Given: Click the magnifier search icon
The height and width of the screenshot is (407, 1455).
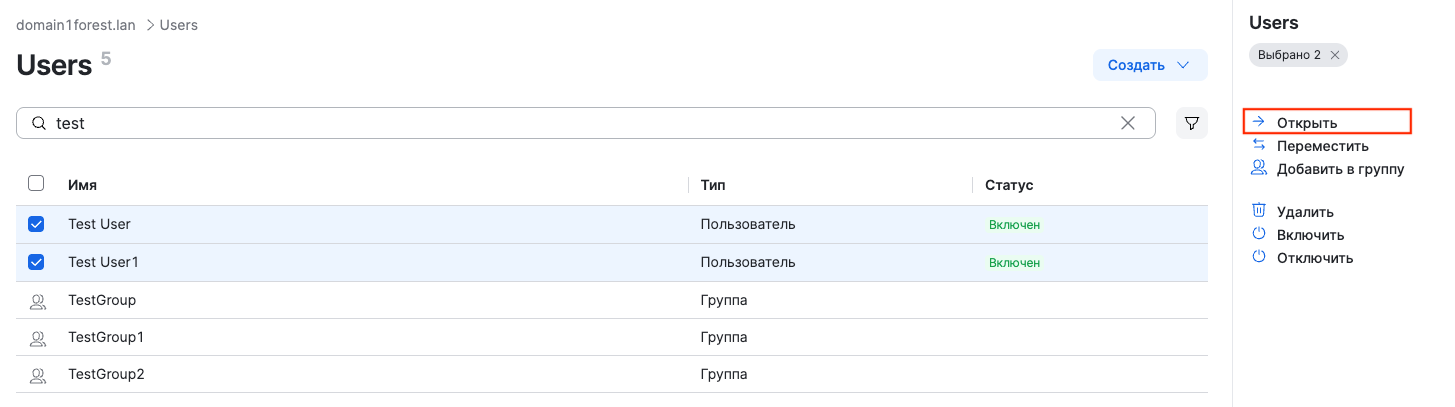Looking at the screenshot, I should pos(39,123).
